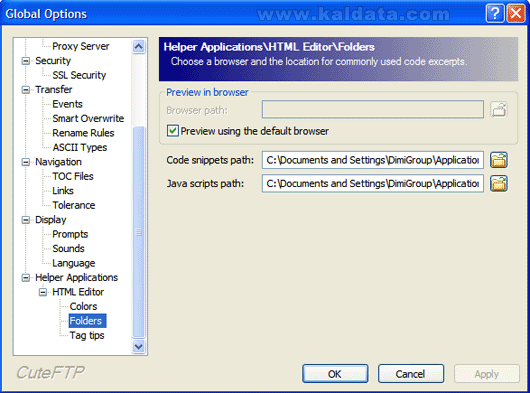Viewport: 530px width, 393px height.
Task: Select Links under Navigation
Action: pos(63,191)
